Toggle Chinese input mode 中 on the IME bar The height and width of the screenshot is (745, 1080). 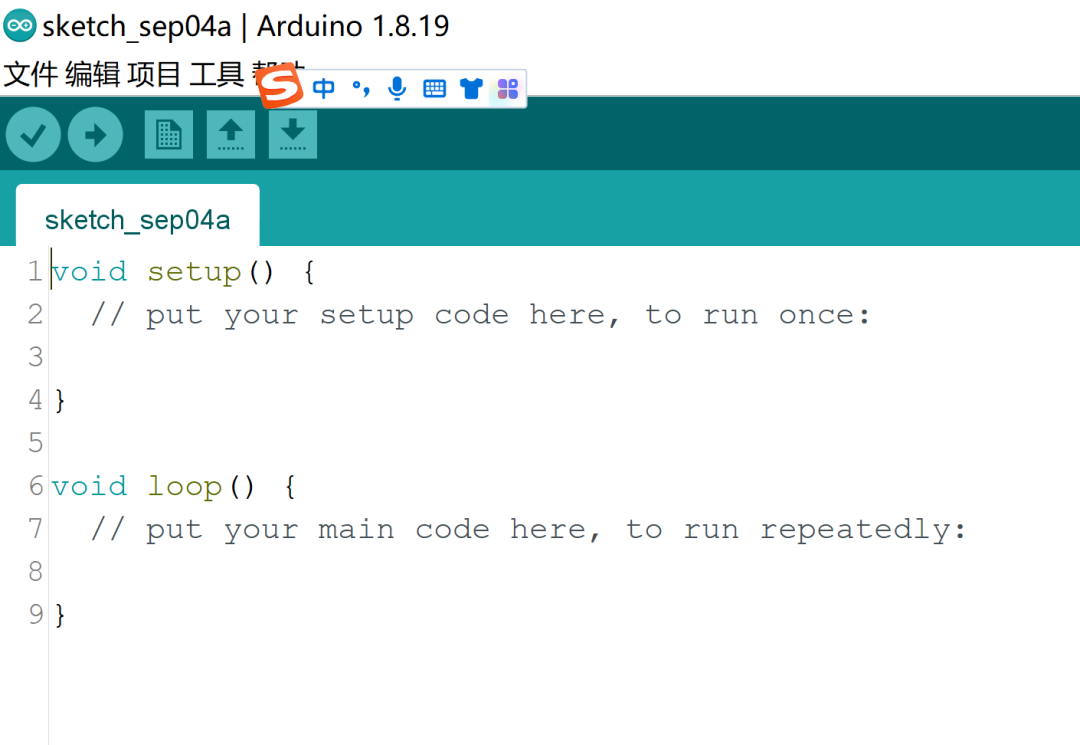(x=323, y=88)
